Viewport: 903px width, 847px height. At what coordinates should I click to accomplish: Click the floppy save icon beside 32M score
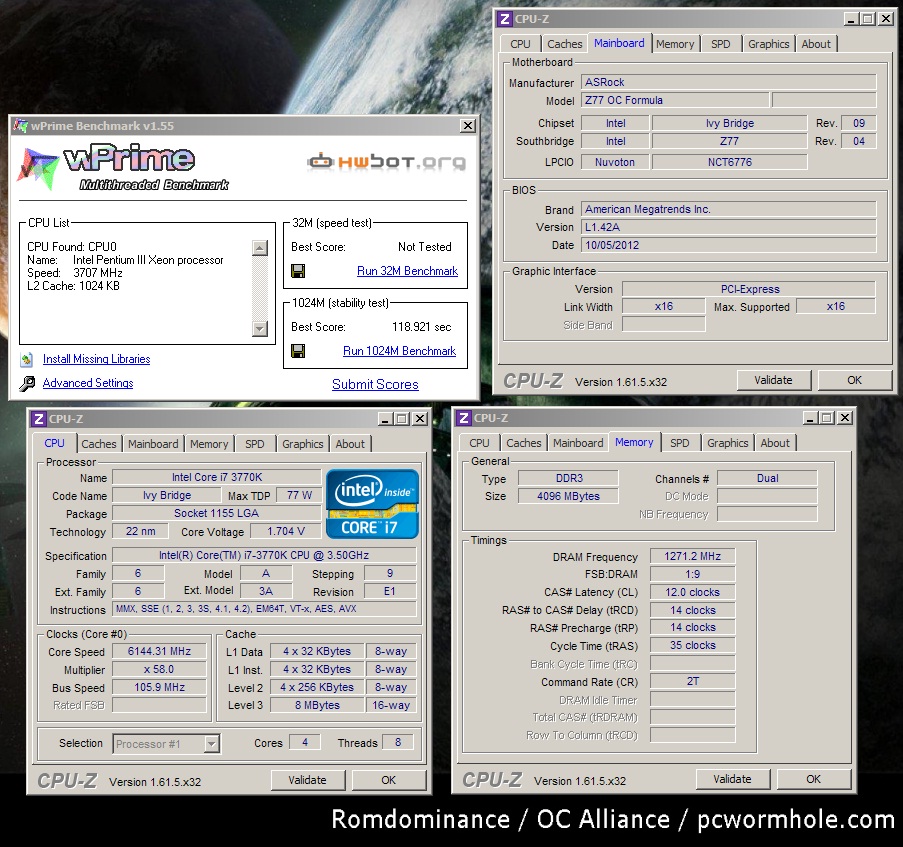(298, 271)
